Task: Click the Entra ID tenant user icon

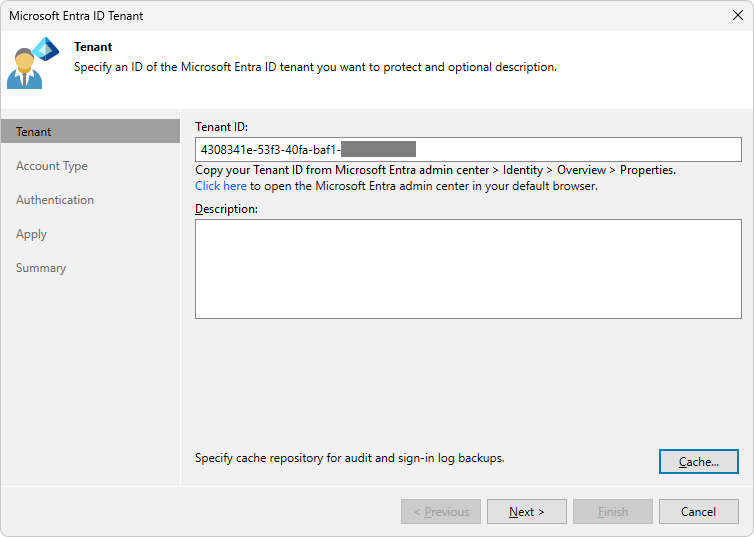Action: (x=33, y=63)
